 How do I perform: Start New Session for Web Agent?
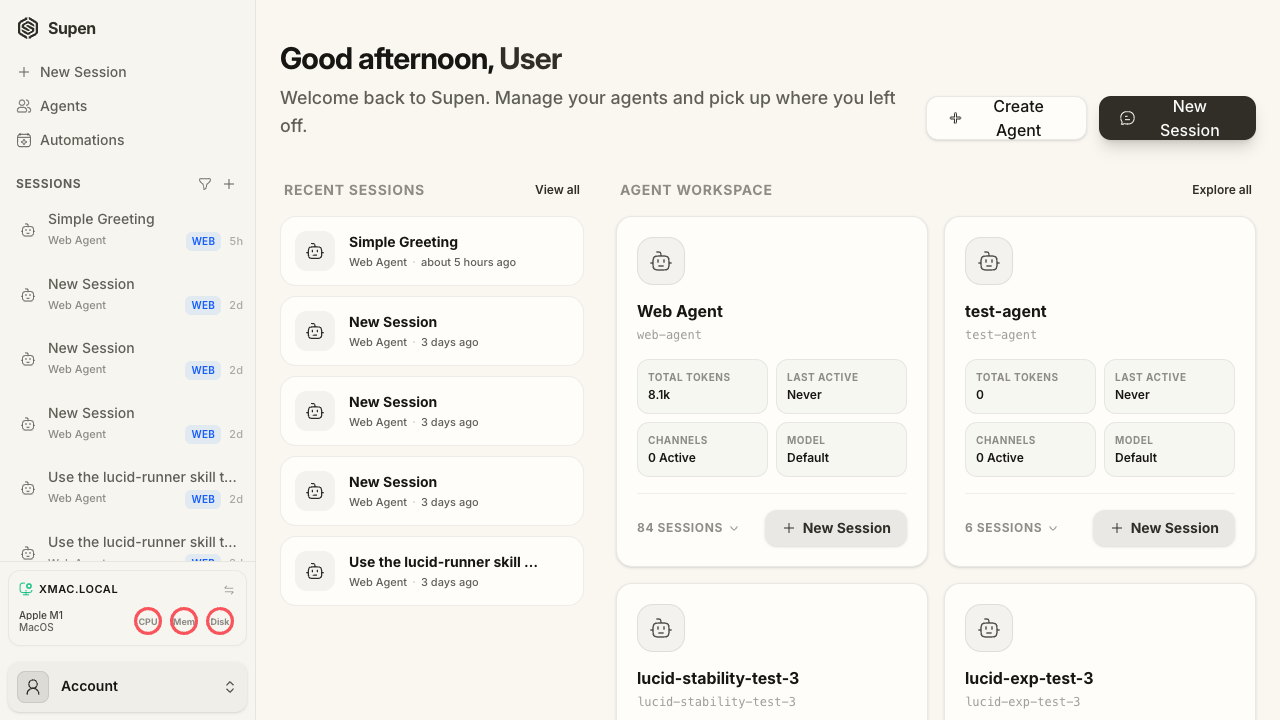coord(836,528)
